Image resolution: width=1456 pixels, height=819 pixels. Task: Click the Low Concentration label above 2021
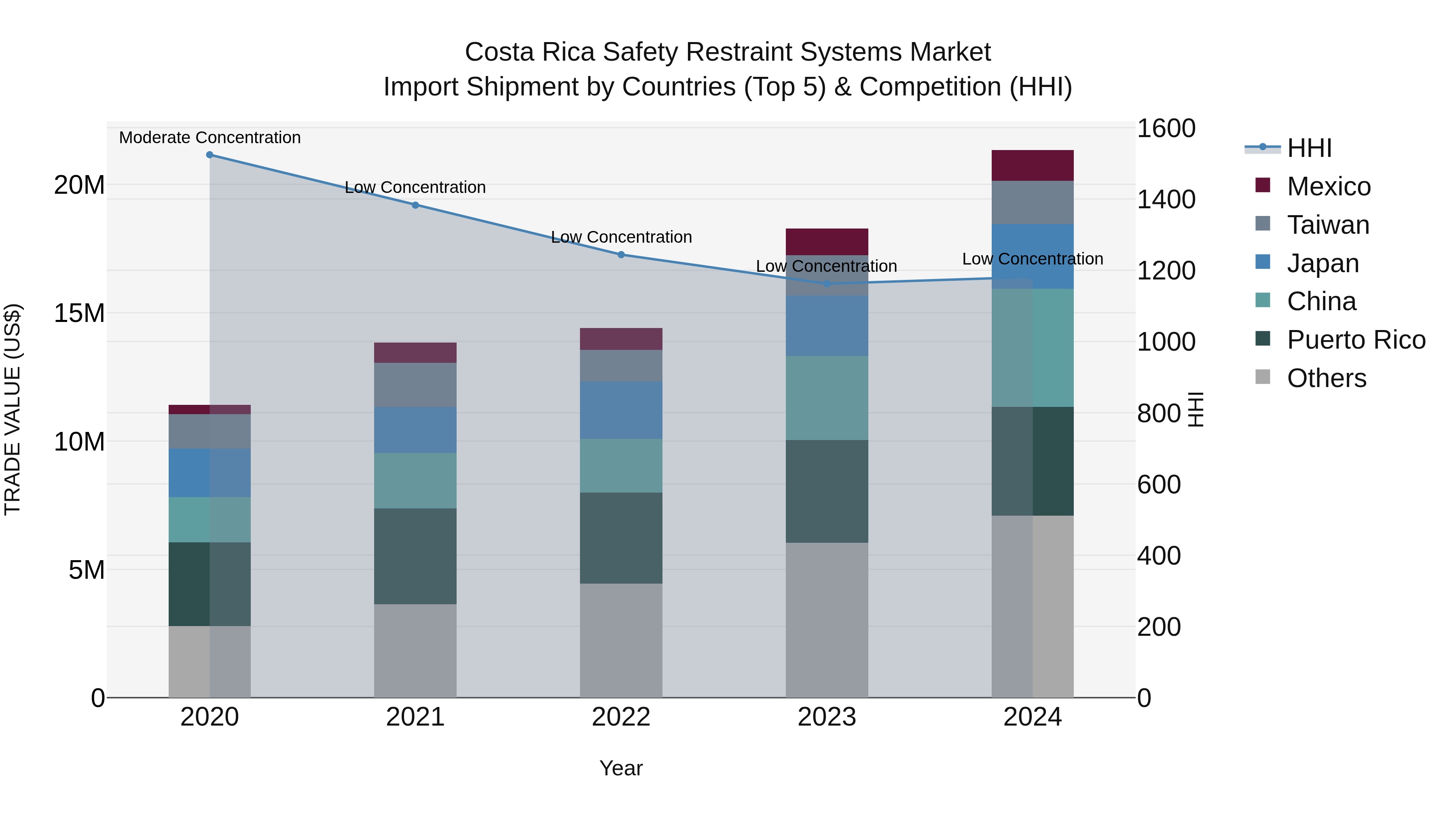point(415,187)
